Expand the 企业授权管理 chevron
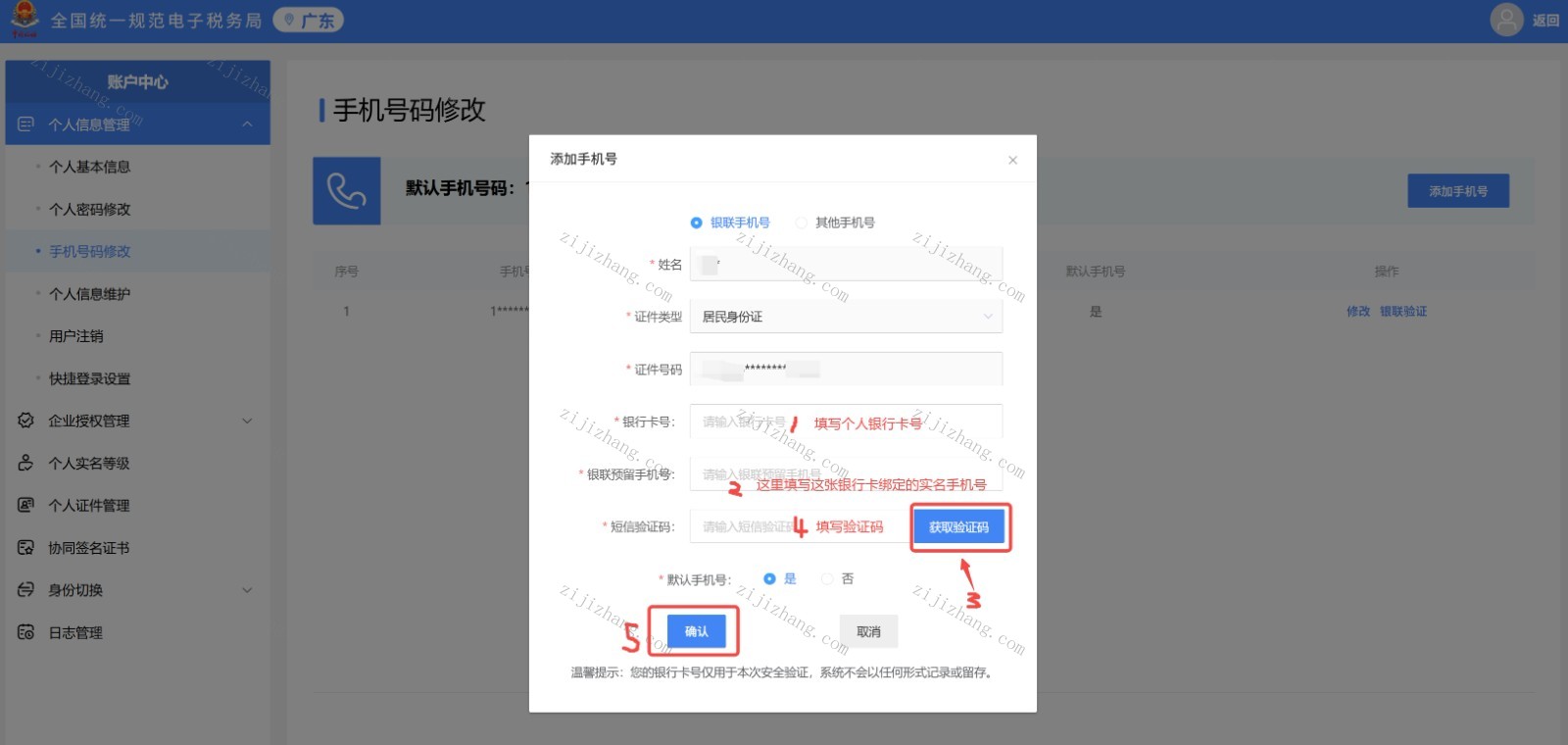1568x745 pixels. (247, 421)
